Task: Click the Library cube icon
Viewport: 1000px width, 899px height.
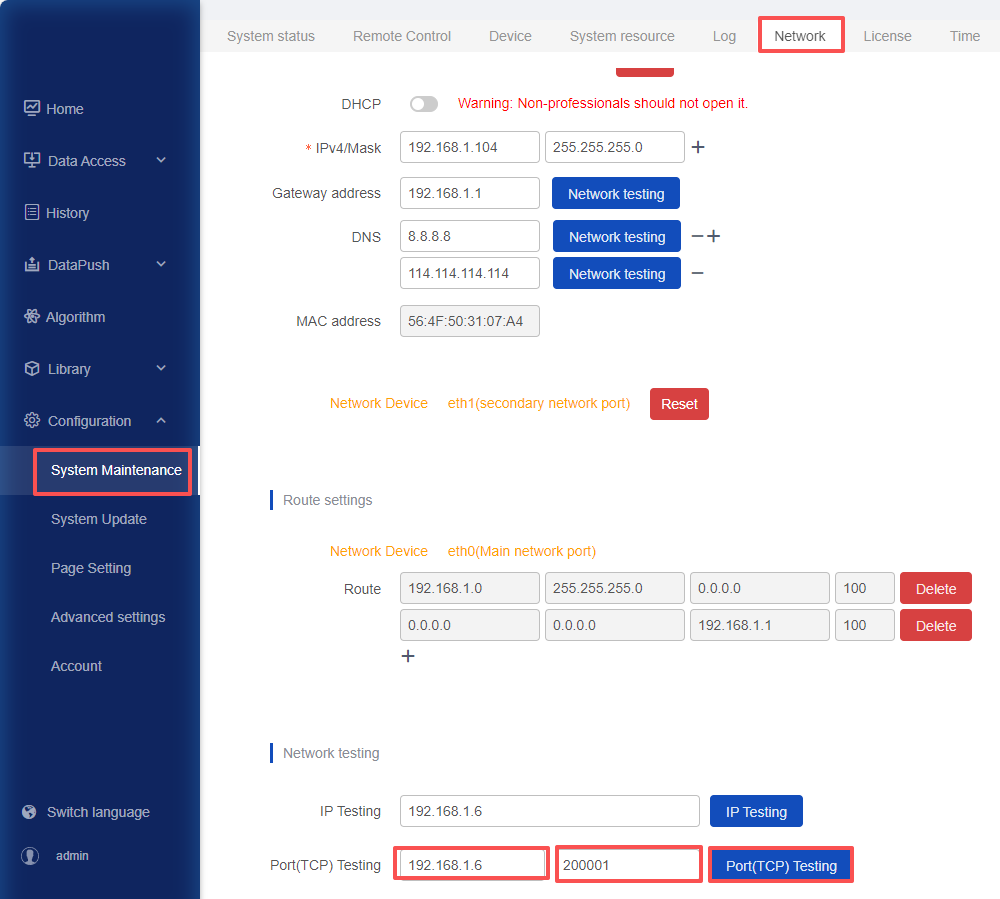Action: coord(32,368)
